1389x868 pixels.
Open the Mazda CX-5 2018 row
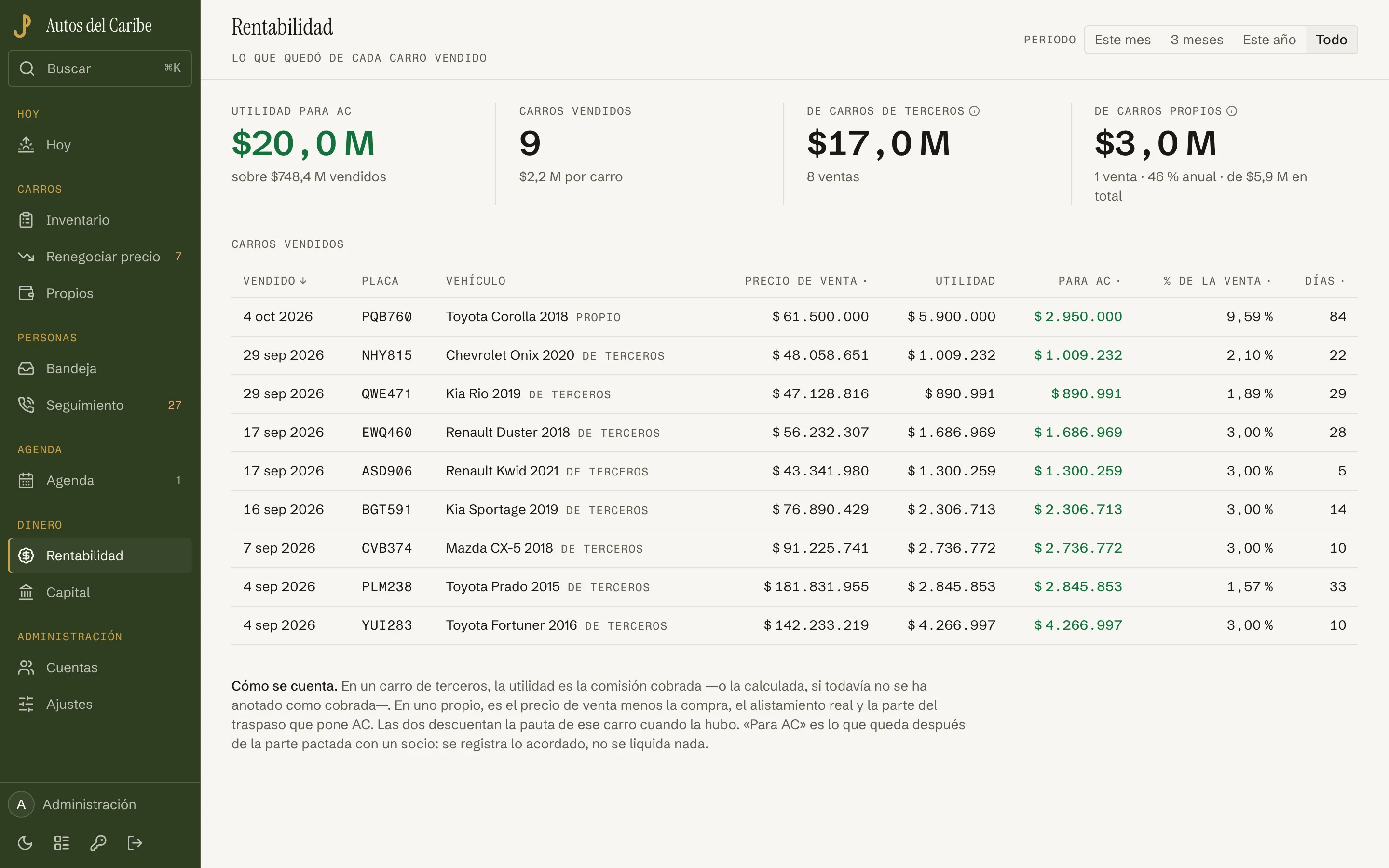(794, 548)
